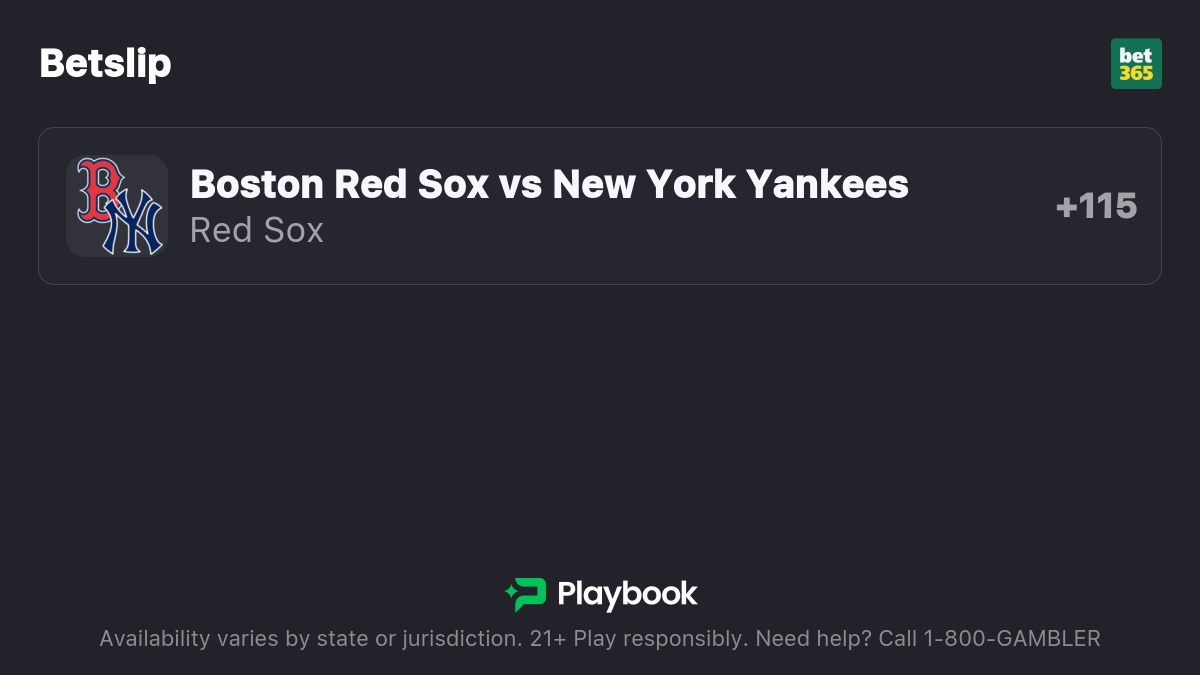The width and height of the screenshot is (1200, 675).
Task: Click the green Playbook logo icon
Action: click(x=528, y=594)
